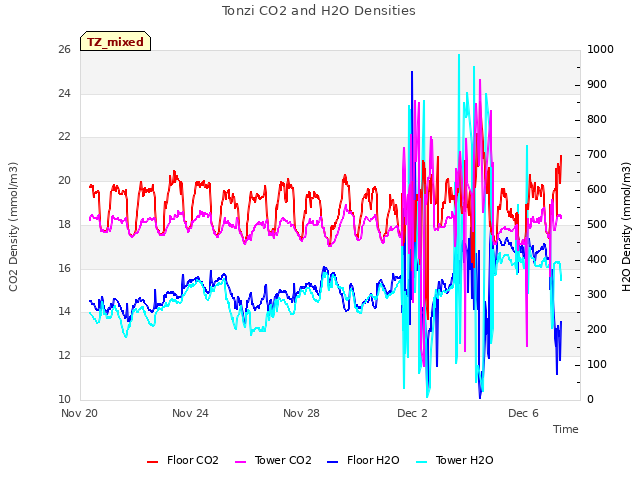The height and width of the screenshot is (480, 640).
Task: Click the 100 tick on H2O axis
Action: [597, 364]
